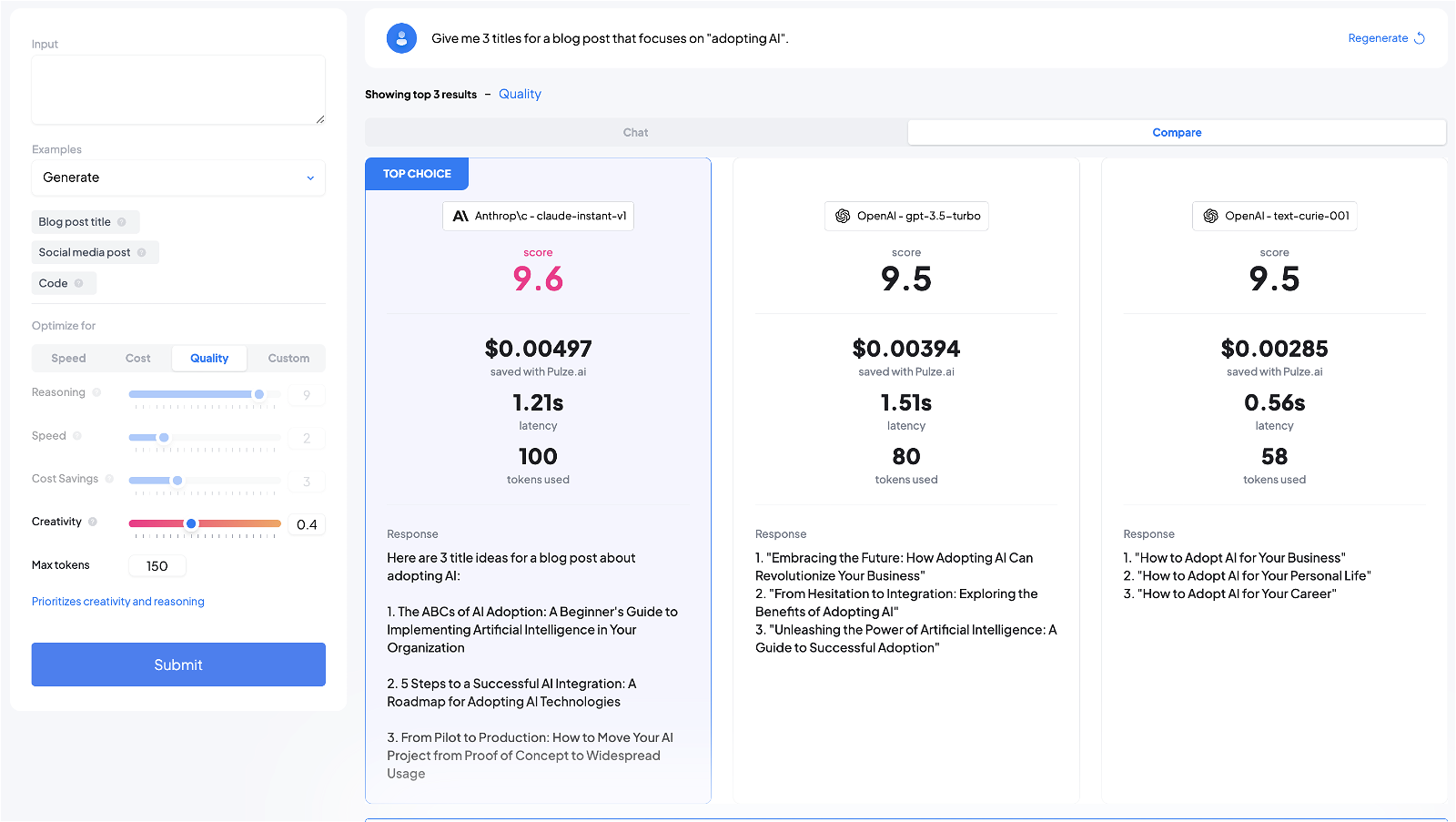This screenshot has width=1456, height=822.
Task: Click the 1.21s latency value
Action: pos(538,402)
